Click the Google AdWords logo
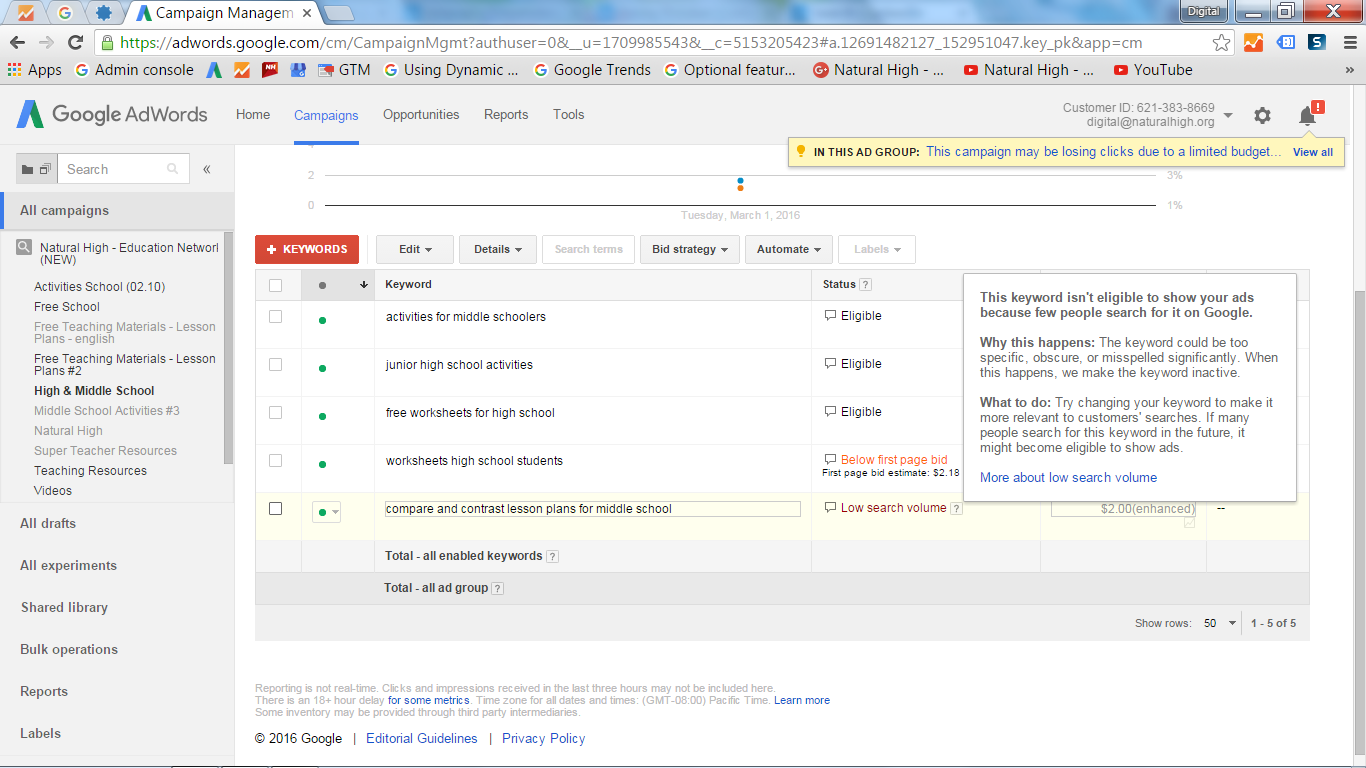Viewport: 1366px width, 768px height. 112,114
